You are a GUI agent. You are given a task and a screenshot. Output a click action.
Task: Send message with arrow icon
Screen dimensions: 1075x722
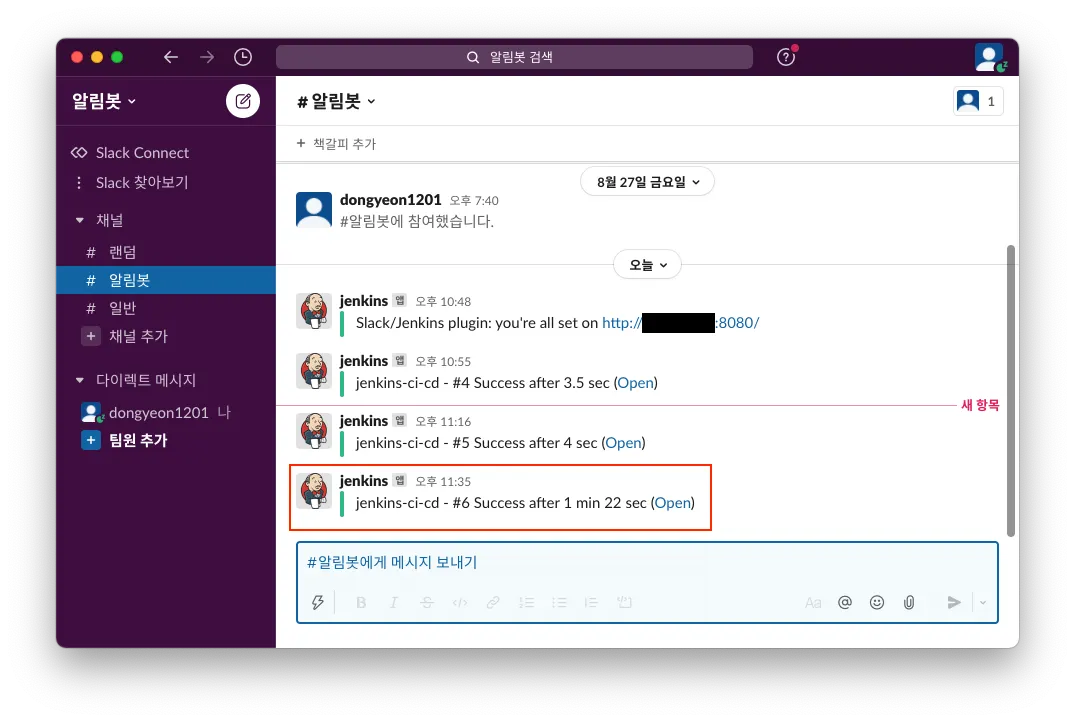pyautogui.click(x=954, y=602)
